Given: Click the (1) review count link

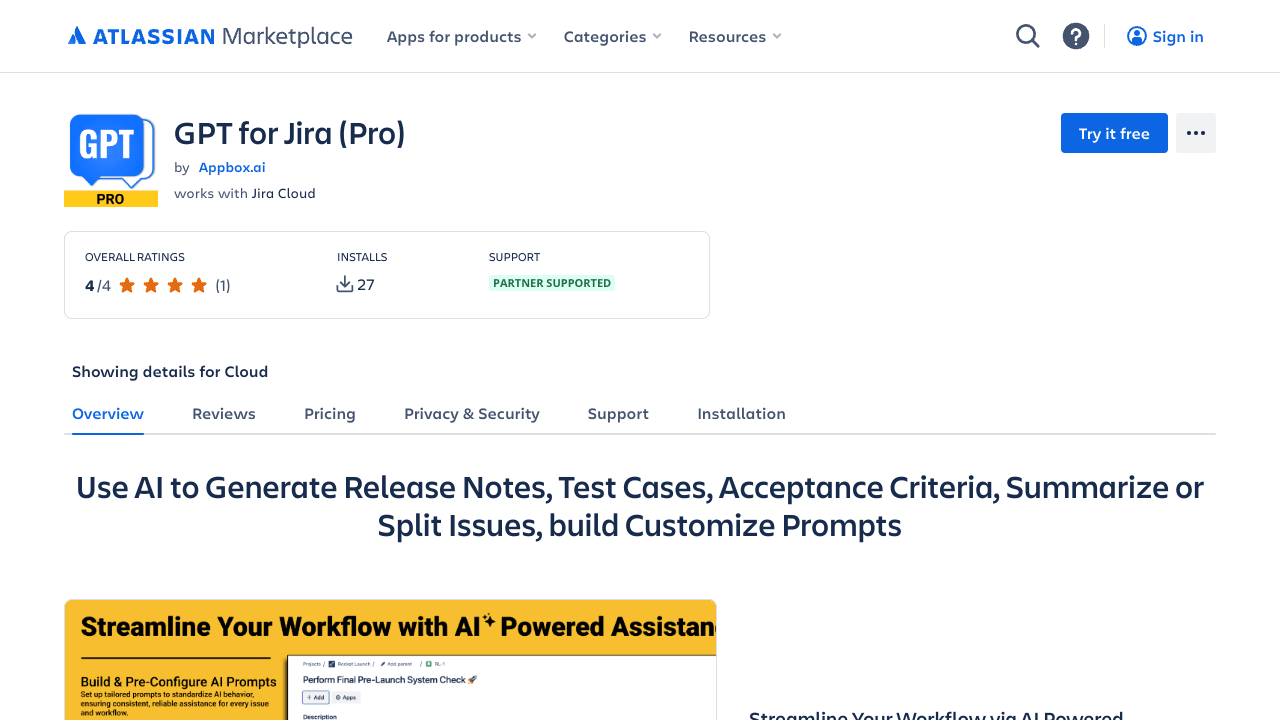Looking at the screenshot, I should [222, 285].
